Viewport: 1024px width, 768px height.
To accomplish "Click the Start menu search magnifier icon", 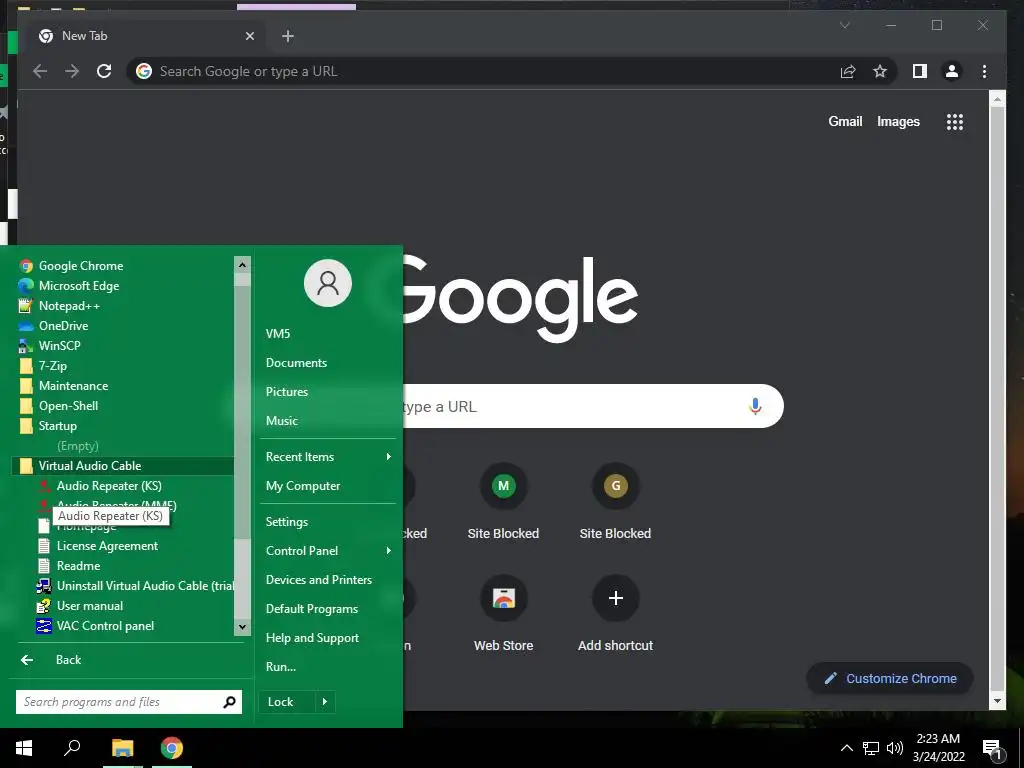I will [230, 702].
